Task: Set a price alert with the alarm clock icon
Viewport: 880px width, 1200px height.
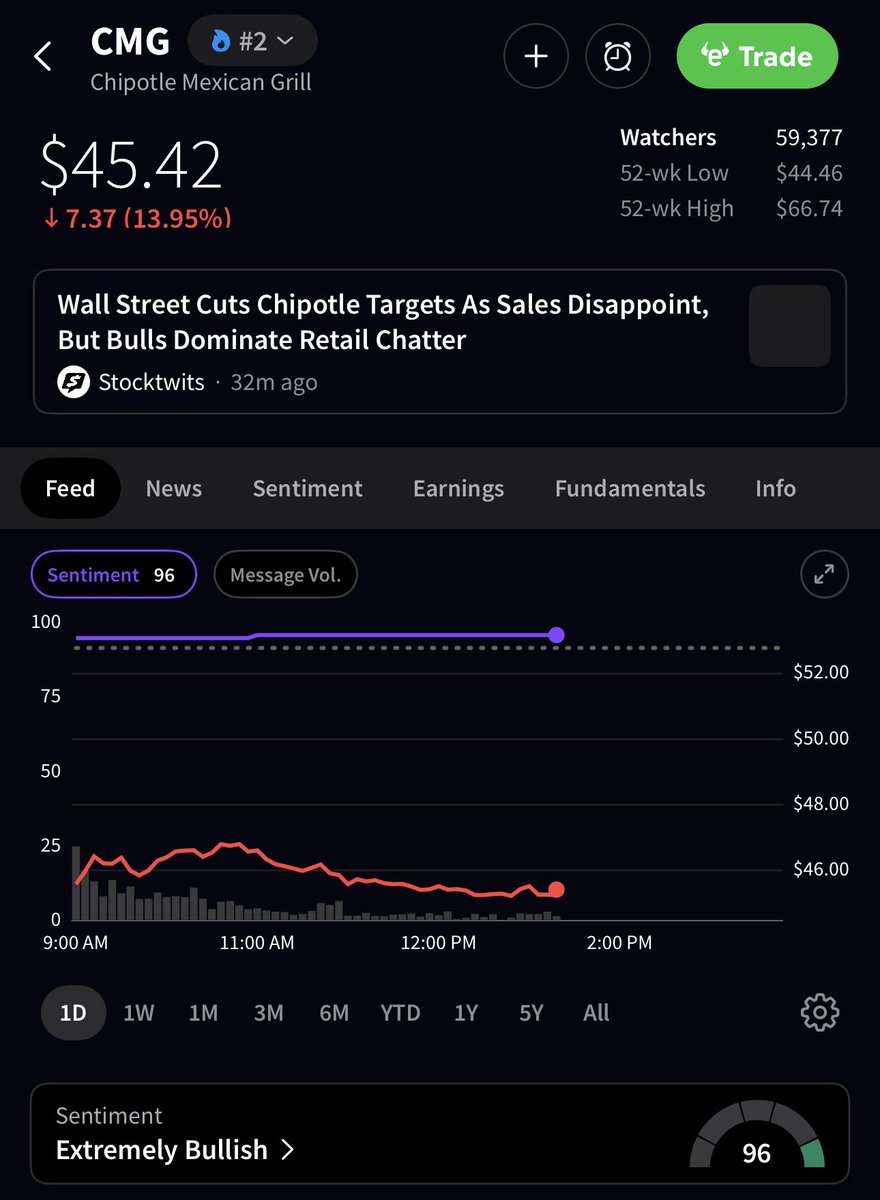Action: tap(618, 57)
